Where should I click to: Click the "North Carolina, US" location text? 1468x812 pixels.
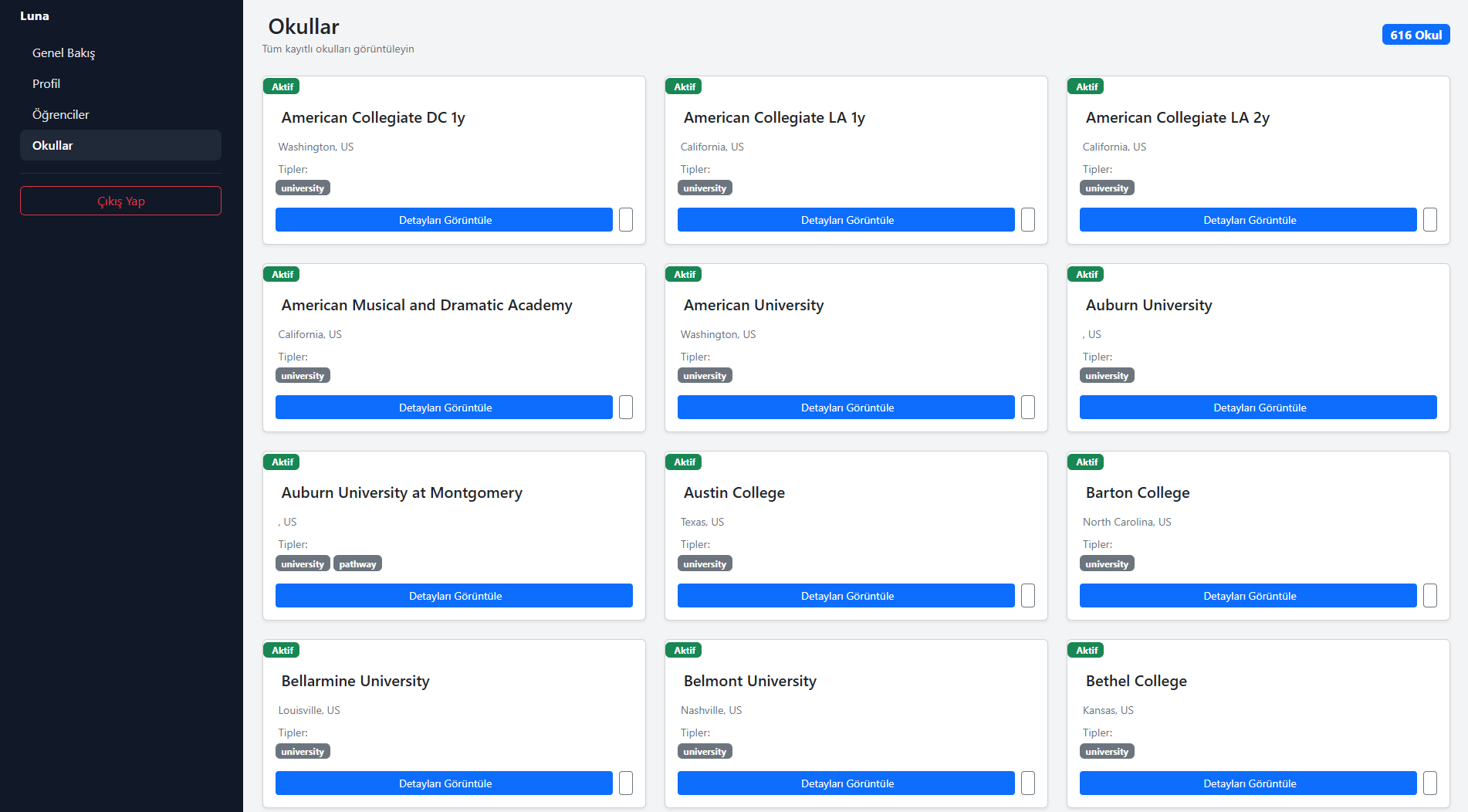[x=1126, y=522]
